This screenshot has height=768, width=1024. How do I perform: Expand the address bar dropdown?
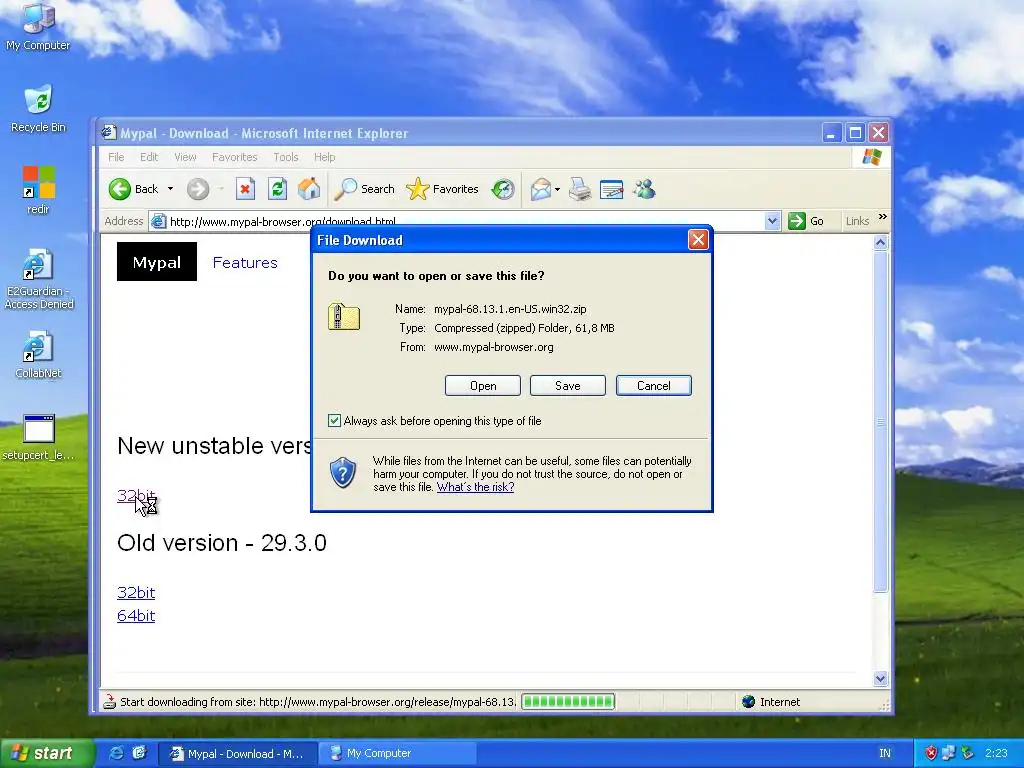tap(773, 221)
